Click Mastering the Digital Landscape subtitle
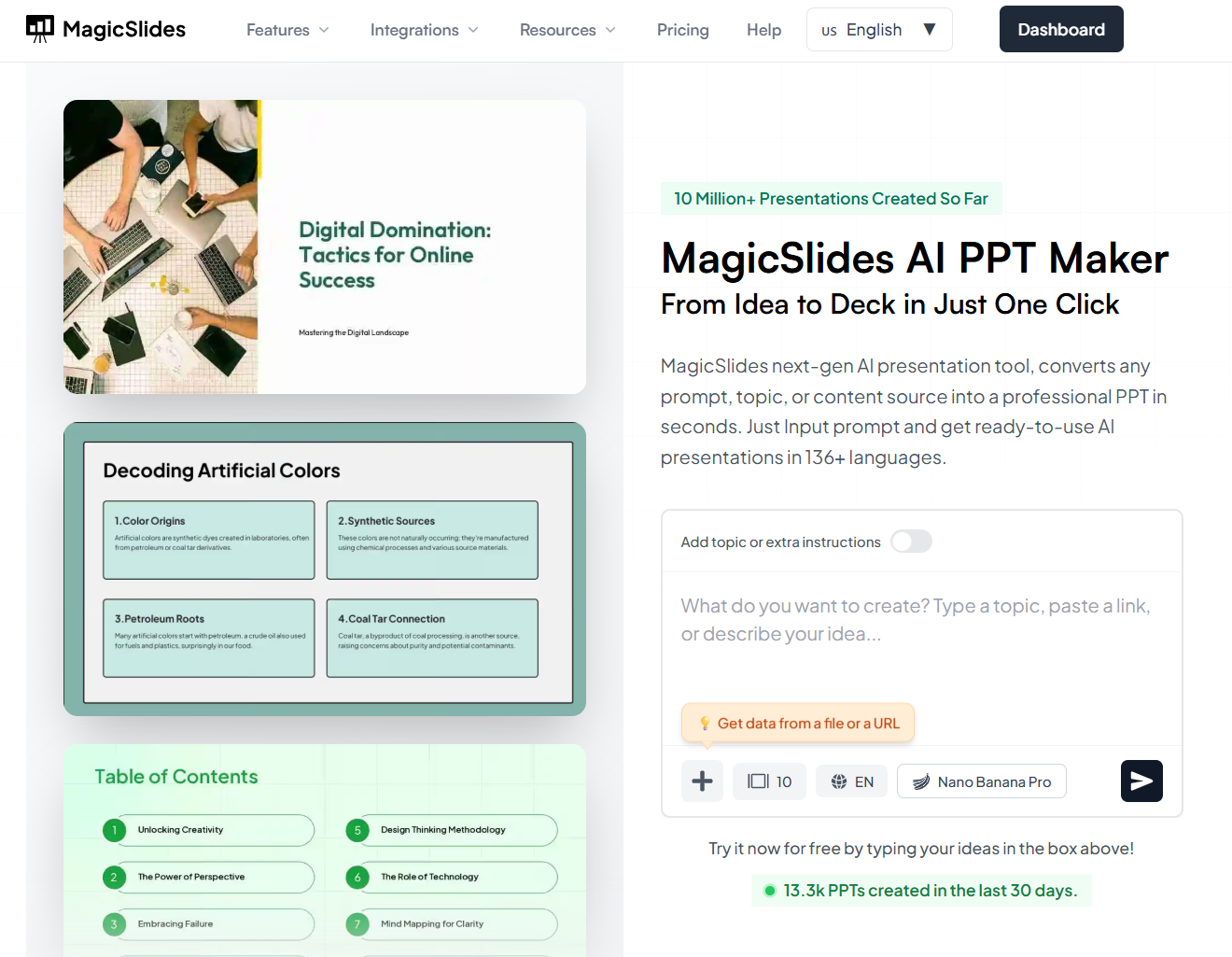1232x957 pixels. point(354,332)
